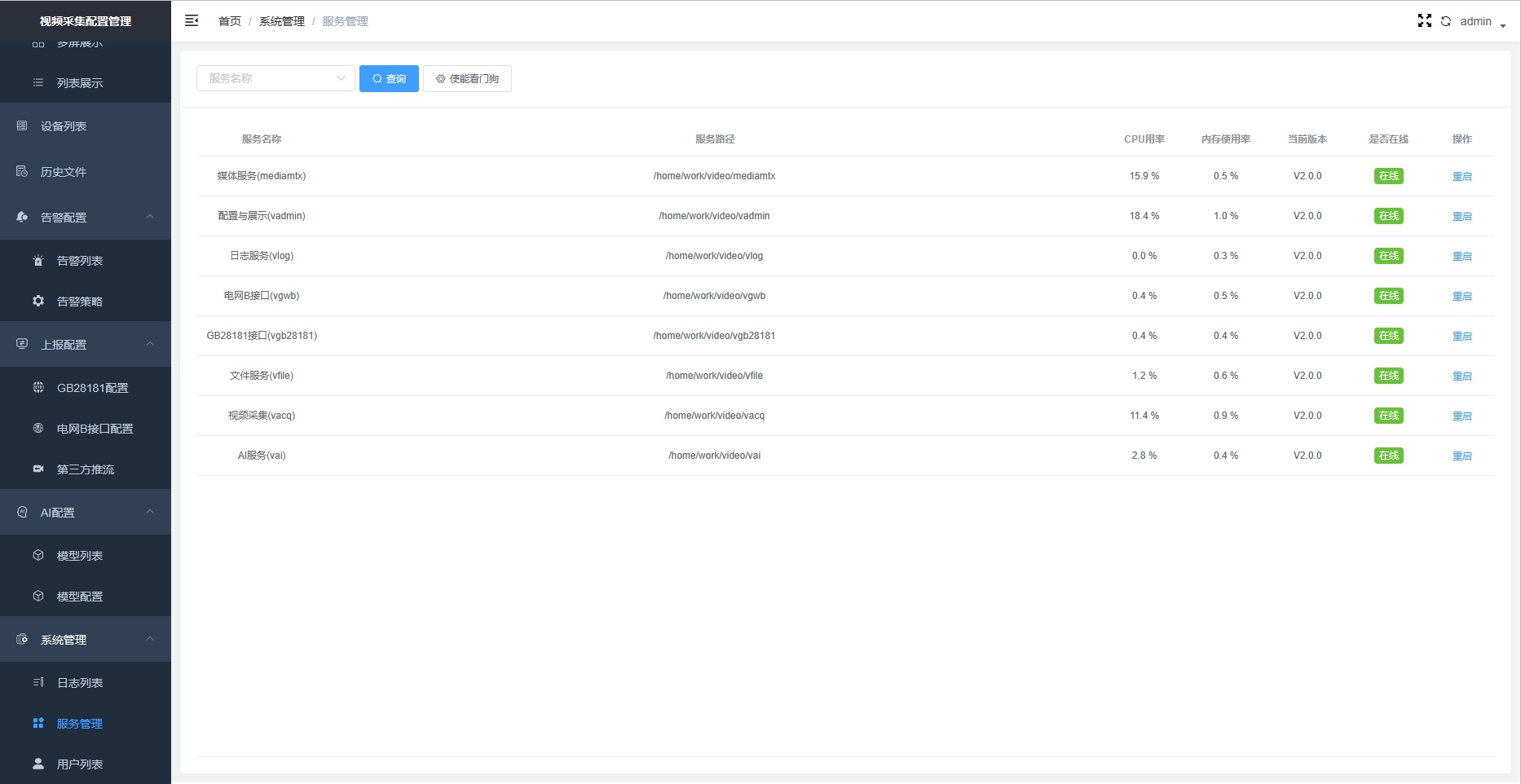Click the blue query button
1521x784 pixels.
[x=389, y=79]
